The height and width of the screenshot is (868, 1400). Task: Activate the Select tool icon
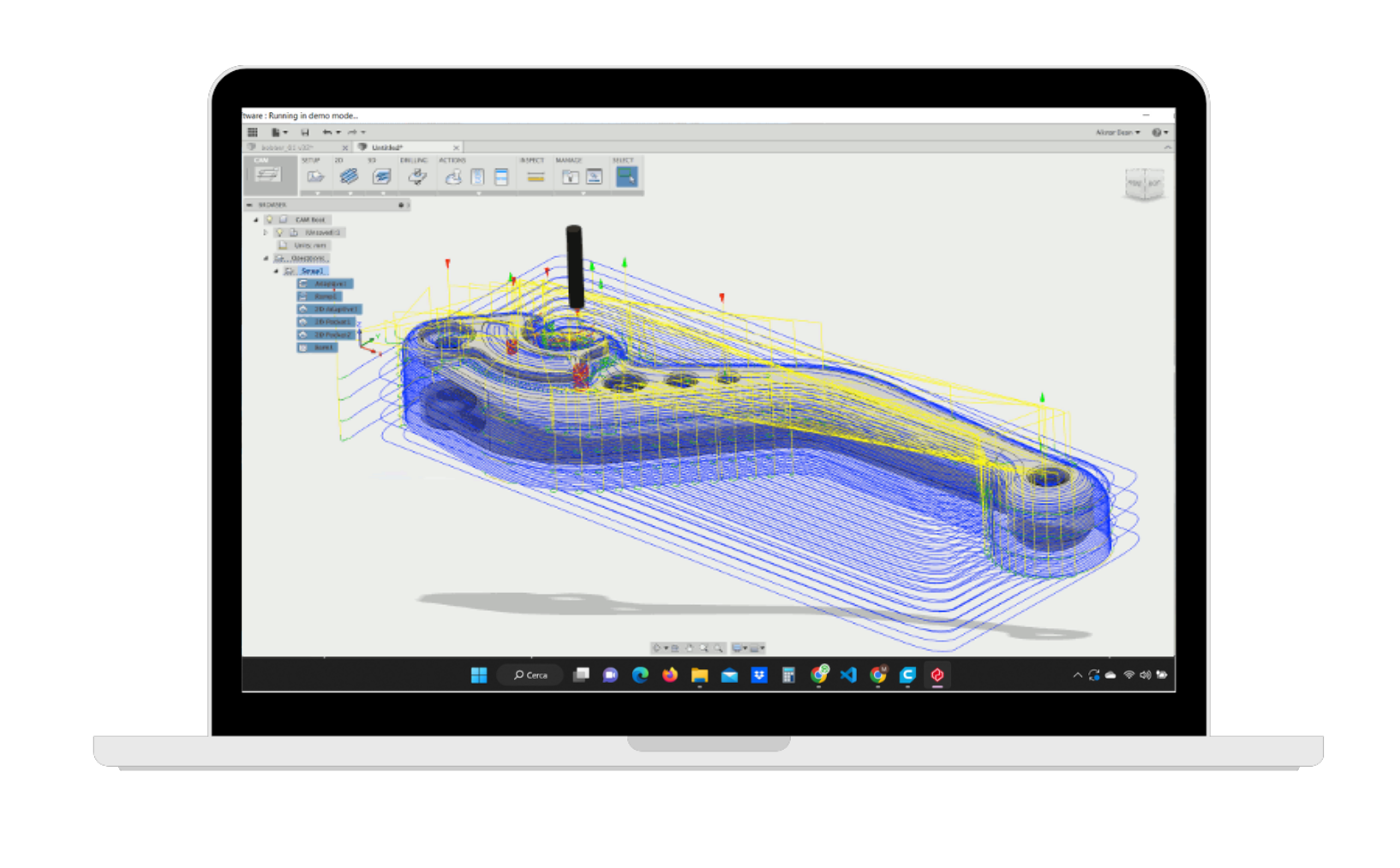(x=626, y=177)
